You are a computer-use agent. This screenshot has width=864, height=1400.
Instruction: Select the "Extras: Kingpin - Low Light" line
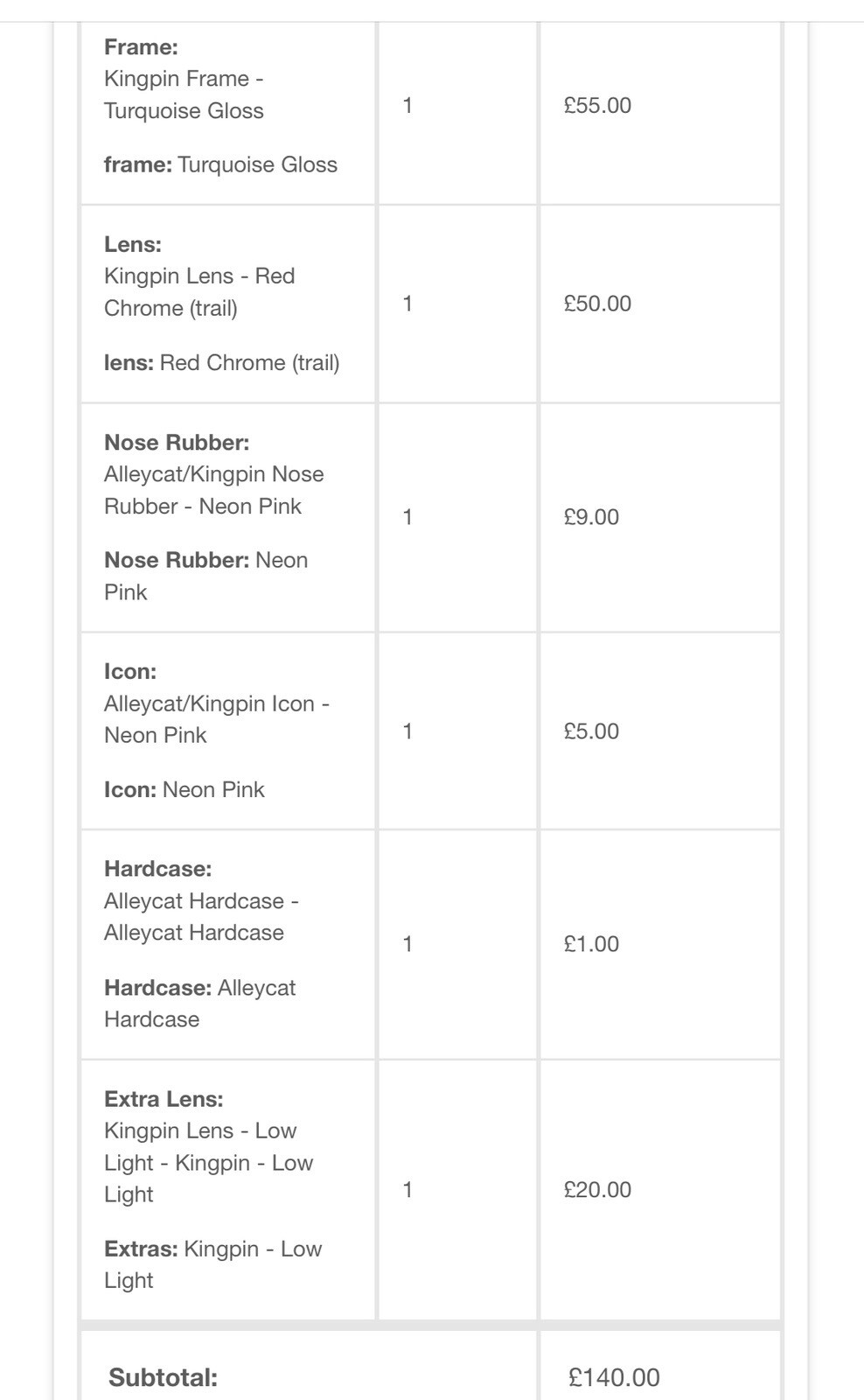pos(213,1263)
